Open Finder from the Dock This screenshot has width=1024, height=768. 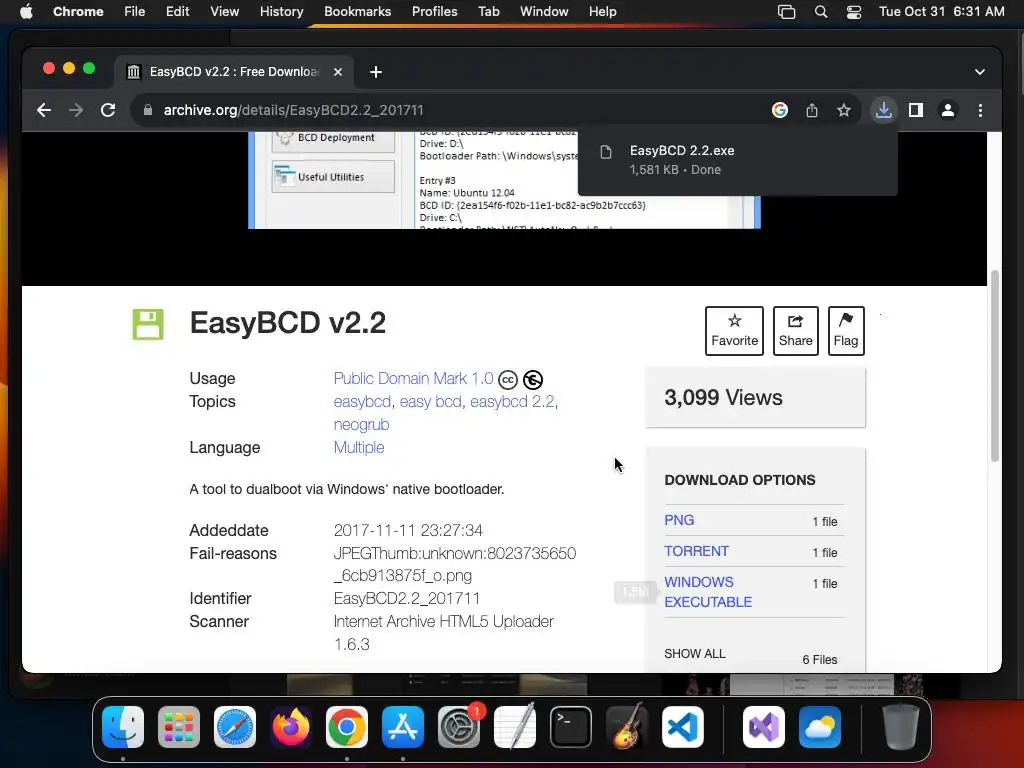[123, 727]
